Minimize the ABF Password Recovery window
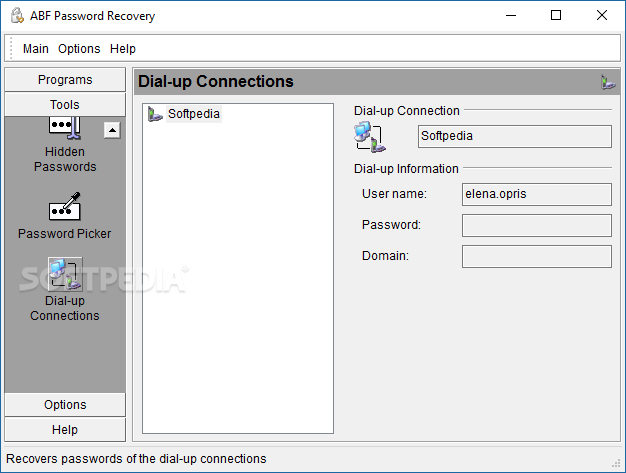 511,16
